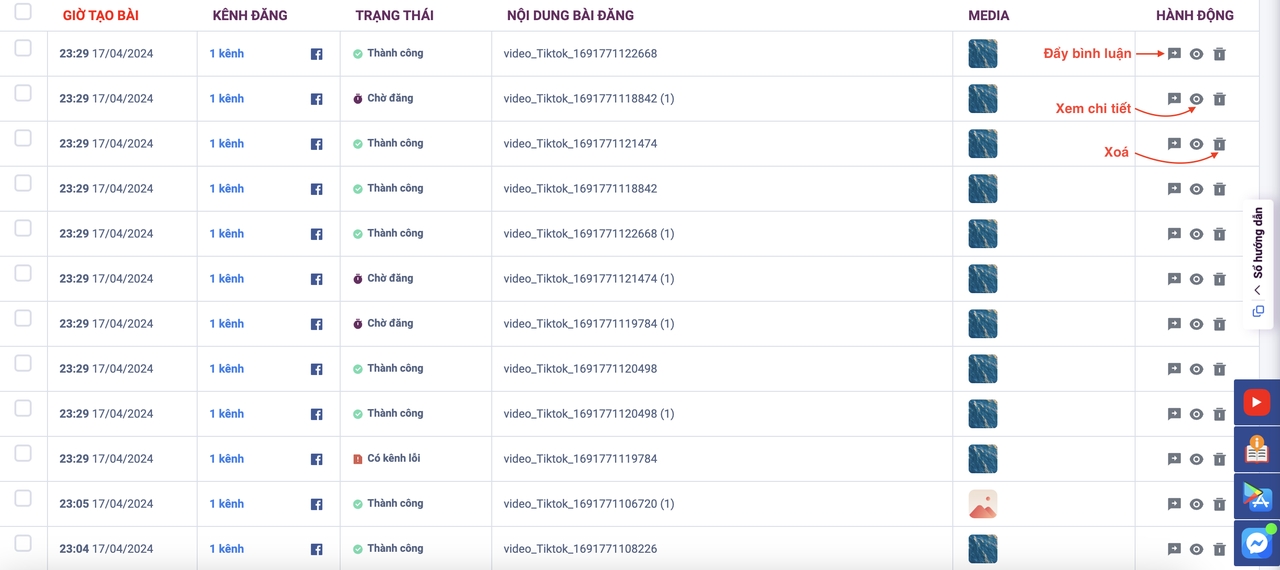Click the copy icon under Sổ hướng dẫn
The width and height of the screenshot is (1280, 570).
(x=1258, y=311)
